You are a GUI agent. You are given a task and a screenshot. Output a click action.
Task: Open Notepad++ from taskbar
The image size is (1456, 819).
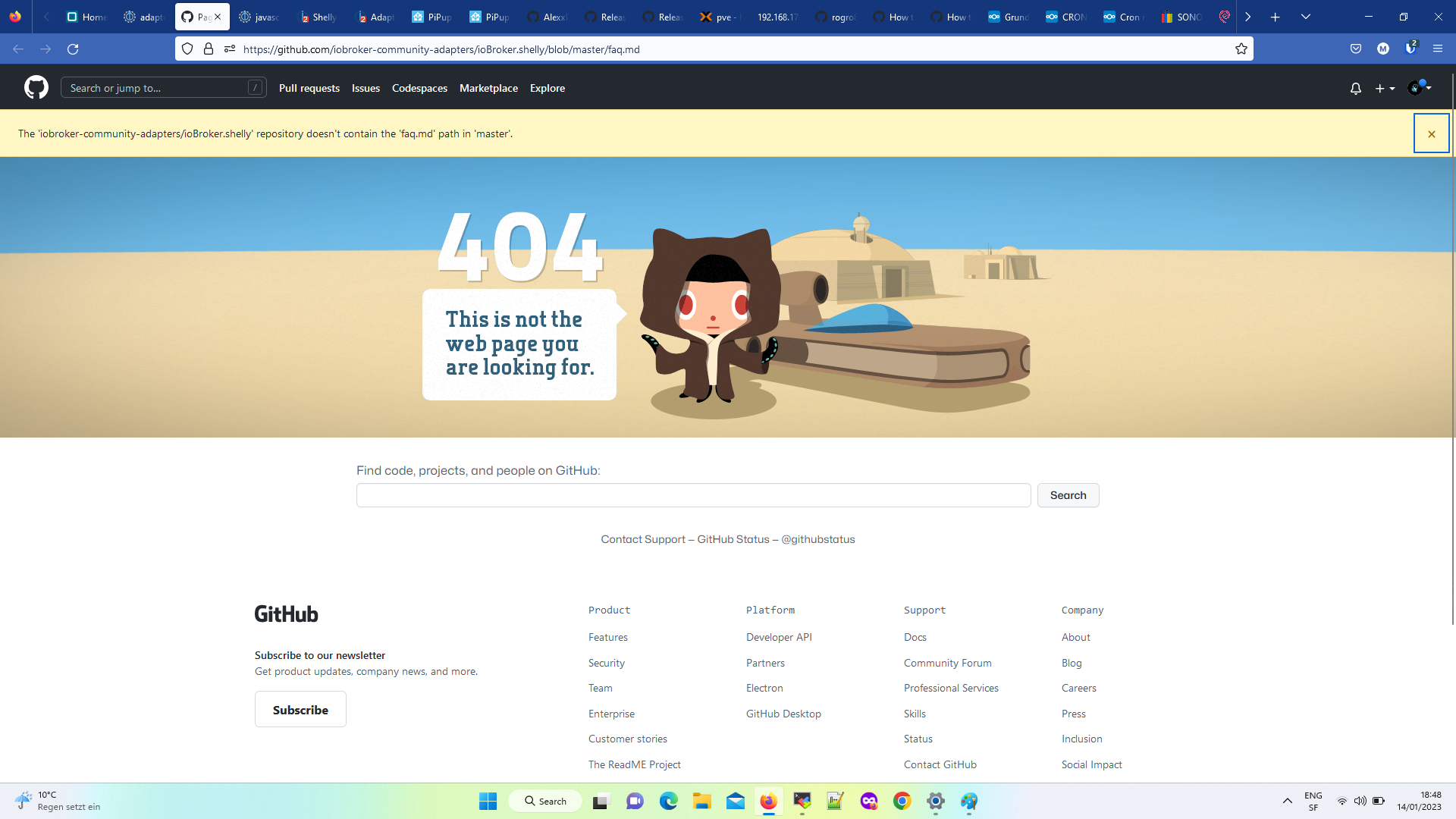pos(835,802)
